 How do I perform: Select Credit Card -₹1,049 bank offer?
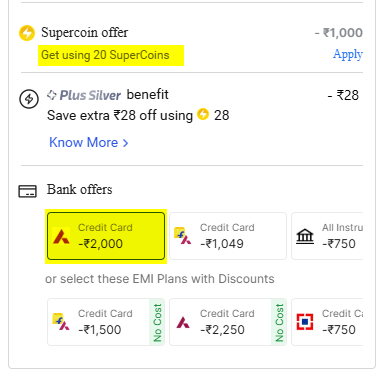point(228,236)
